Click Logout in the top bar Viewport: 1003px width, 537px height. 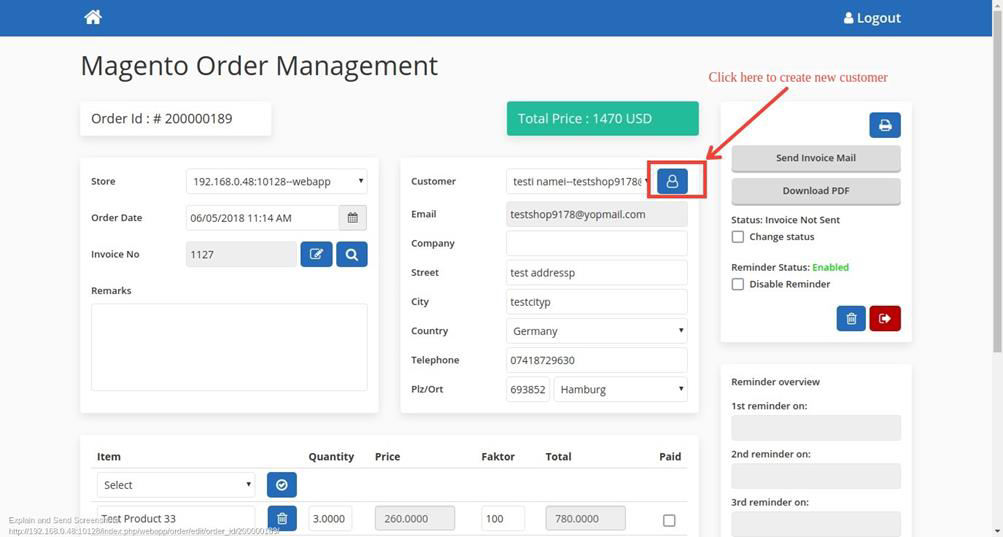tap(872, 18)
